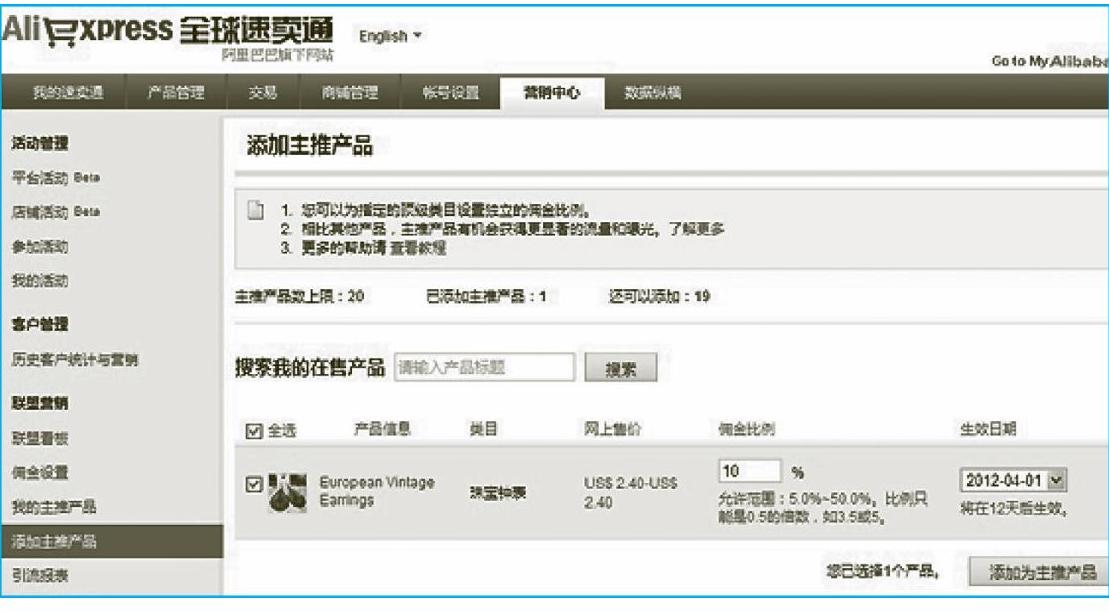1109x613 pixels.
Task: Select the 帐号设置 tab
Action: point(451,93)
